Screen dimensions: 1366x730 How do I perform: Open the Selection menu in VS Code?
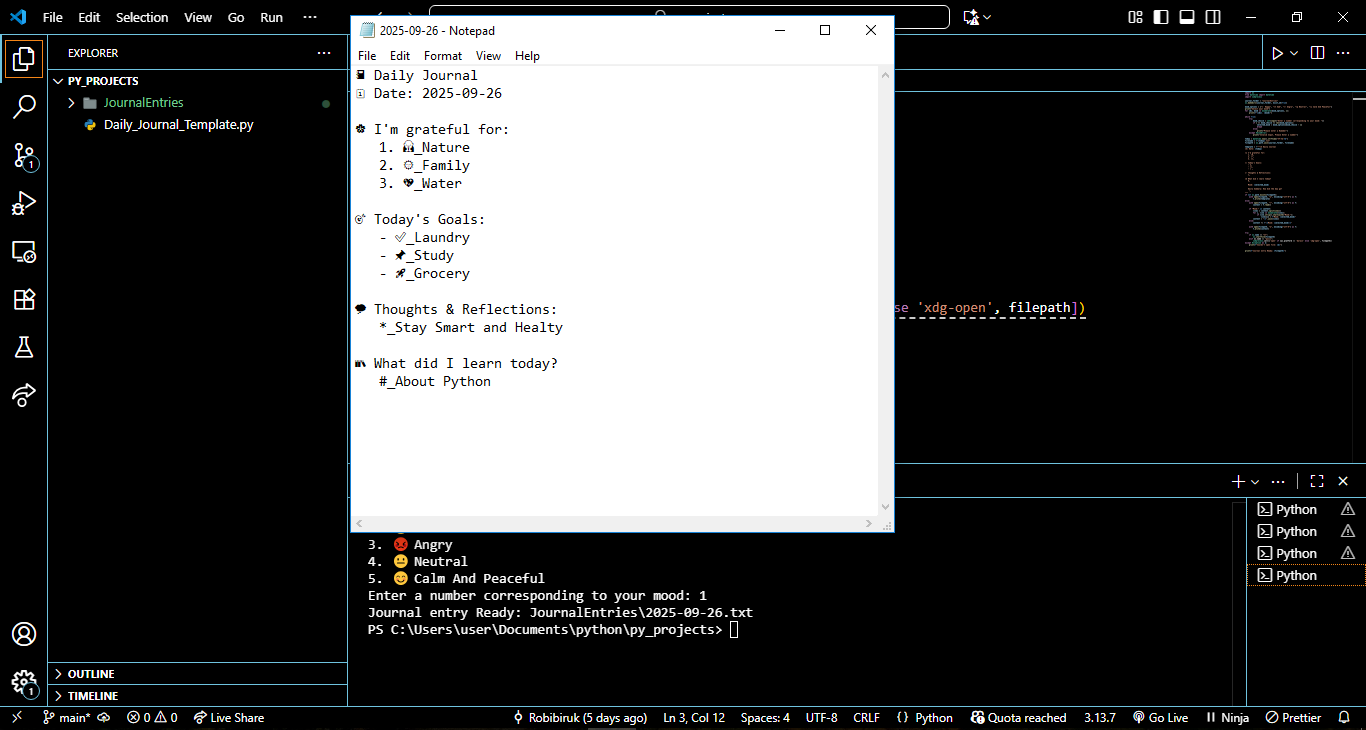142,17
